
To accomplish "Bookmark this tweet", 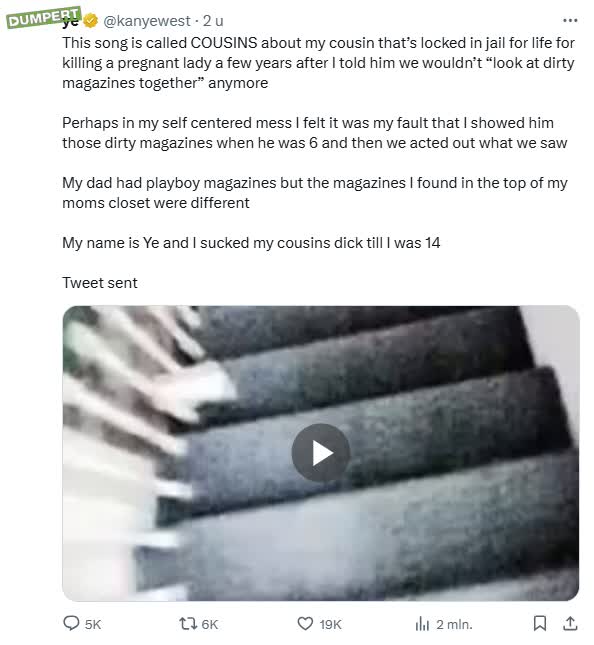I will click(x=540, y=623).
